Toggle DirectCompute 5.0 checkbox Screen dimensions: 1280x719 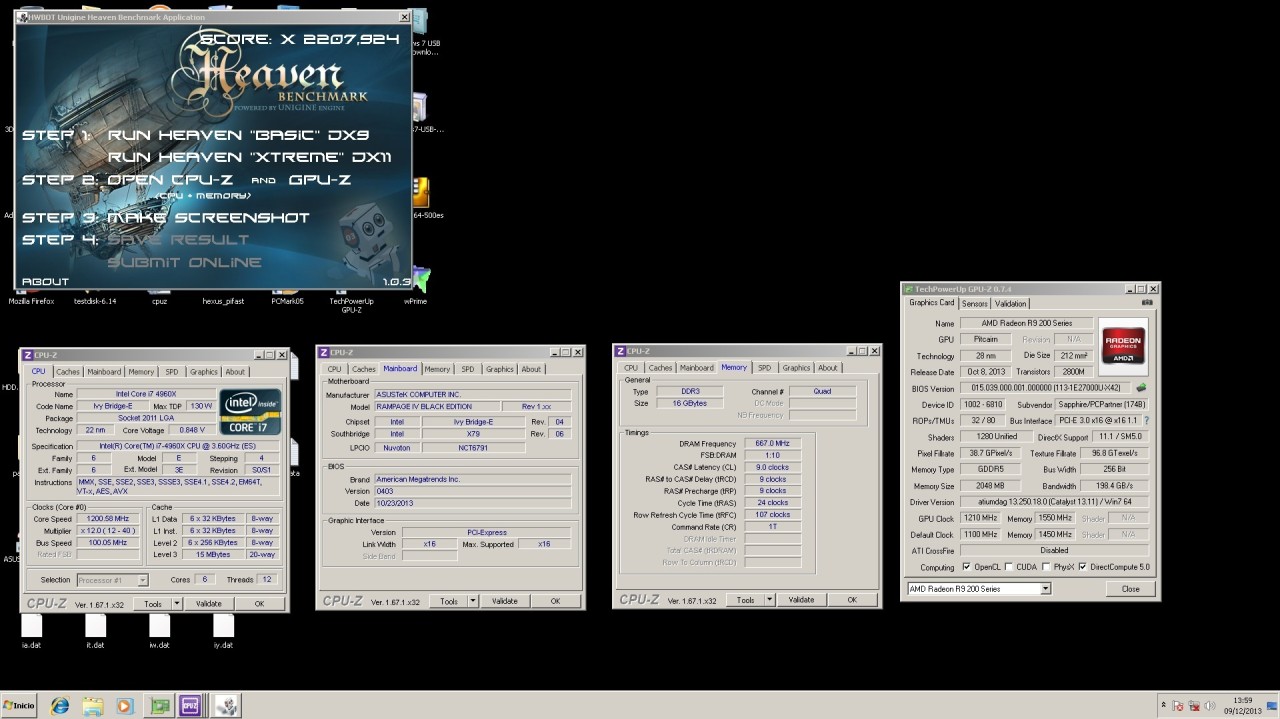(x=1083, y=567)
